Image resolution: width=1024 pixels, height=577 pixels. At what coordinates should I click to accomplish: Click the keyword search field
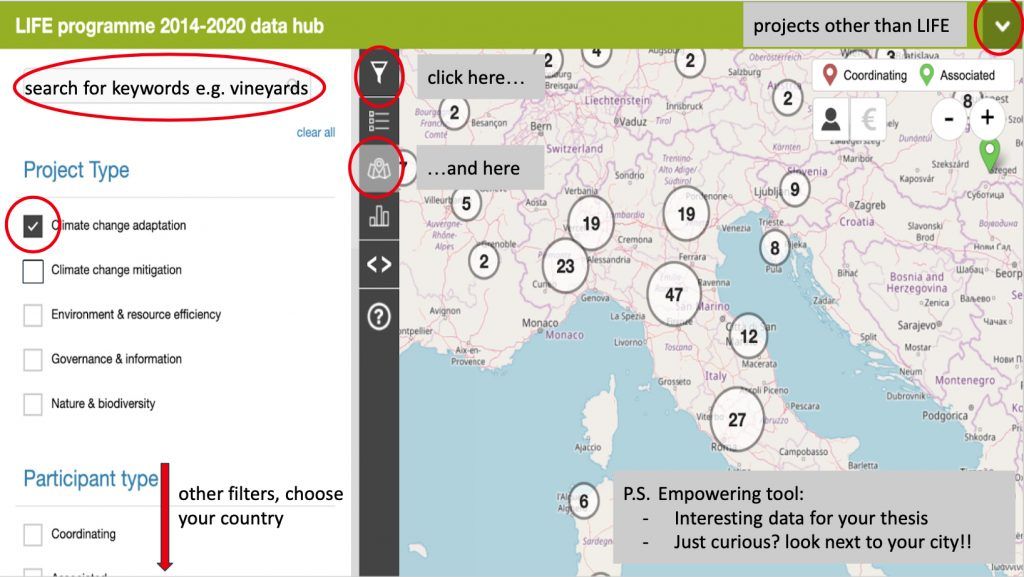pyautogui.click(x=165, y=88)
